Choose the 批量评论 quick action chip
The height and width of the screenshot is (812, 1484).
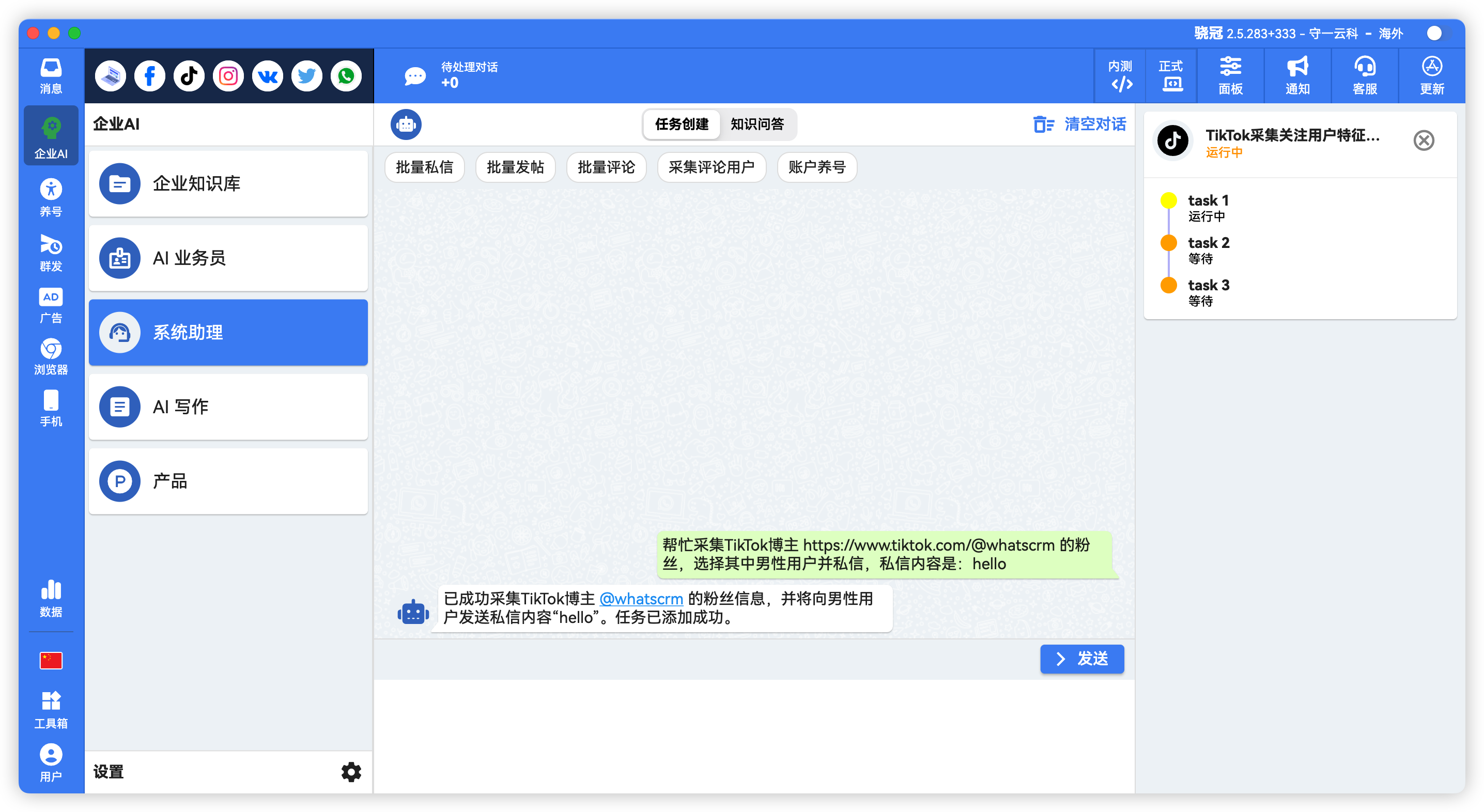(606, 167)
